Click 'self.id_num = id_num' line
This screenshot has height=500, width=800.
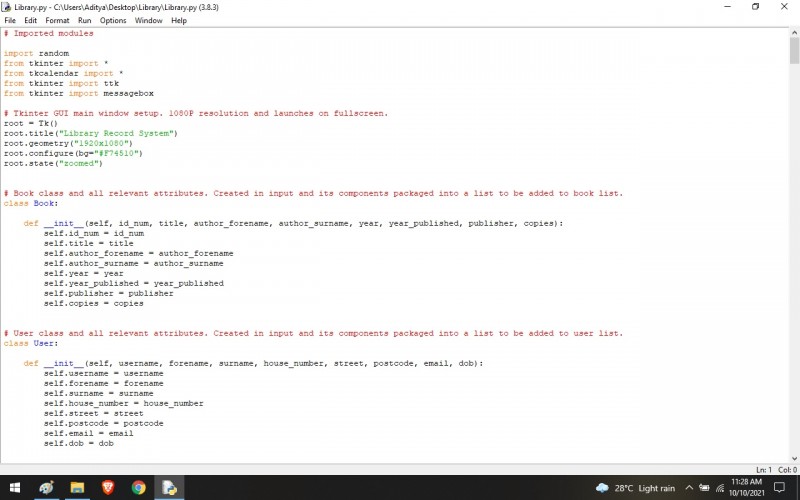pyautogui.click(x=94, y=233)
